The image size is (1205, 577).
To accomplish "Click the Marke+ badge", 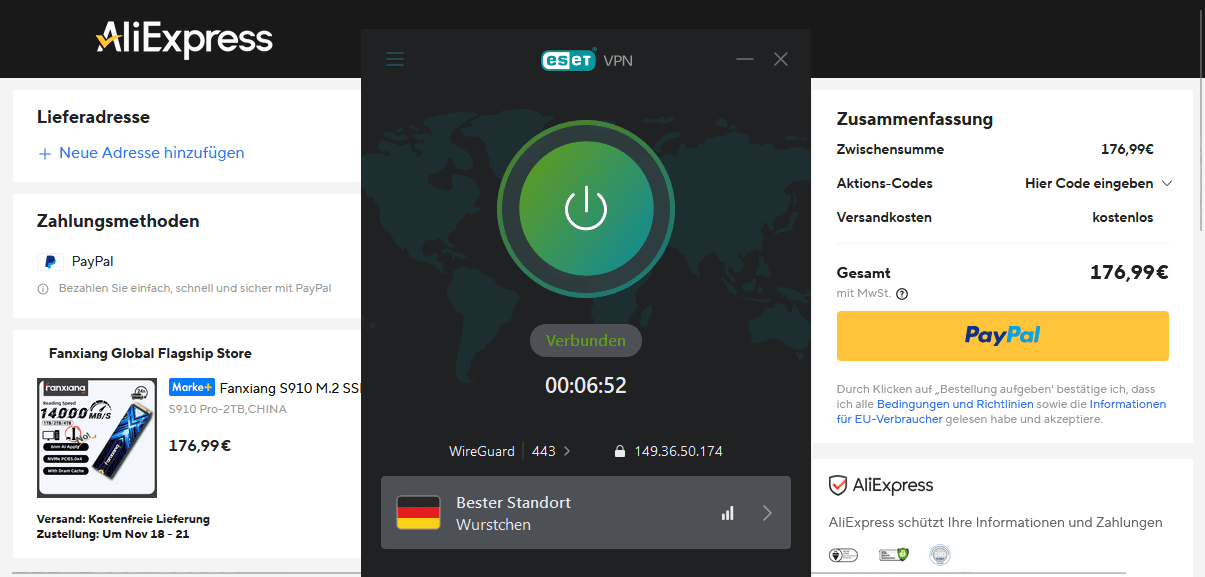I will pyautogui.click(x=191, y=387).
